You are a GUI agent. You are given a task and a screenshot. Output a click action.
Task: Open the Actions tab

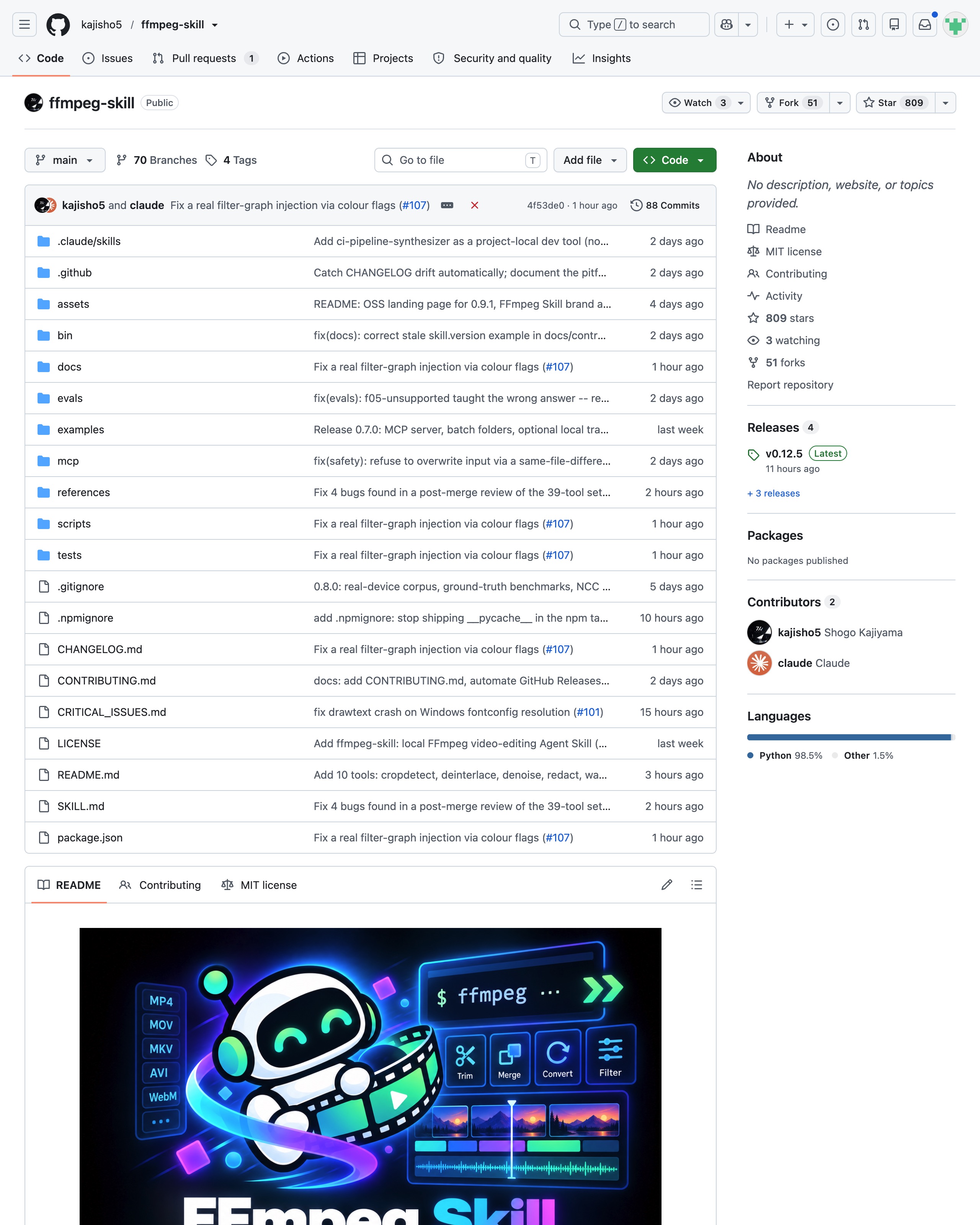point(305,59)
